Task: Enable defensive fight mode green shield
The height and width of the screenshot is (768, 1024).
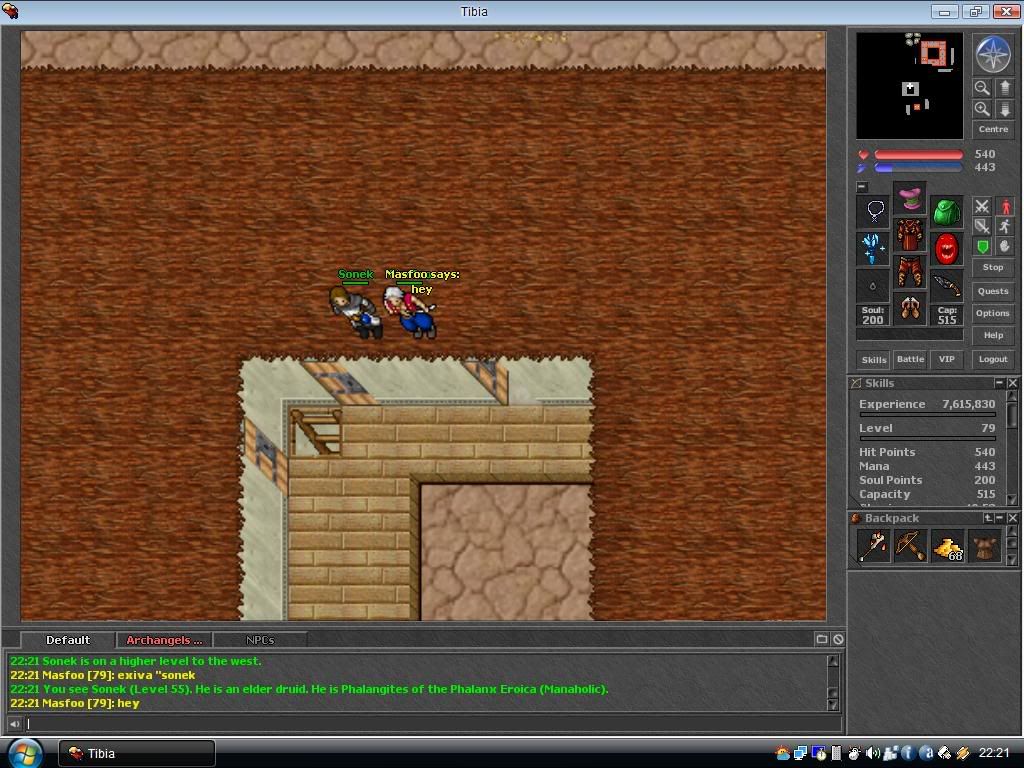Action: pos(982,247)
